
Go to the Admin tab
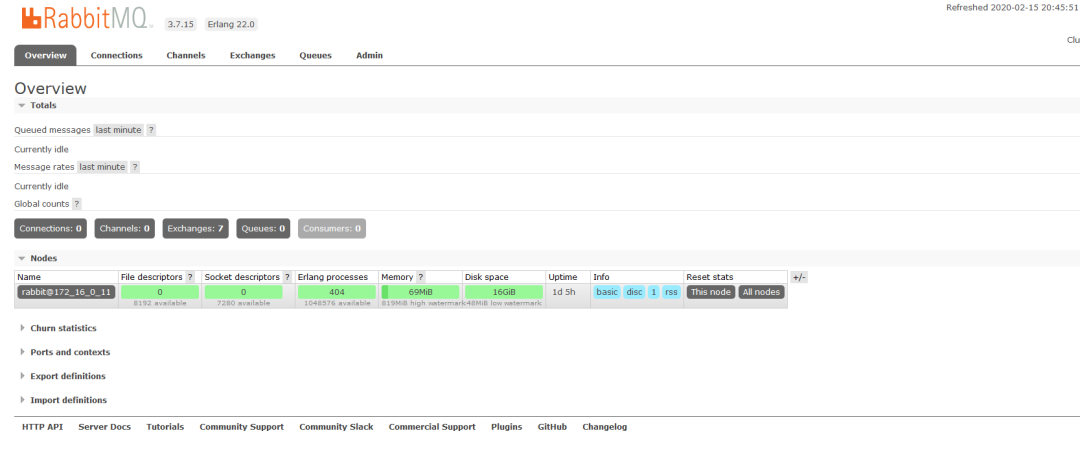pyautogui.click(x=369, y=56)
